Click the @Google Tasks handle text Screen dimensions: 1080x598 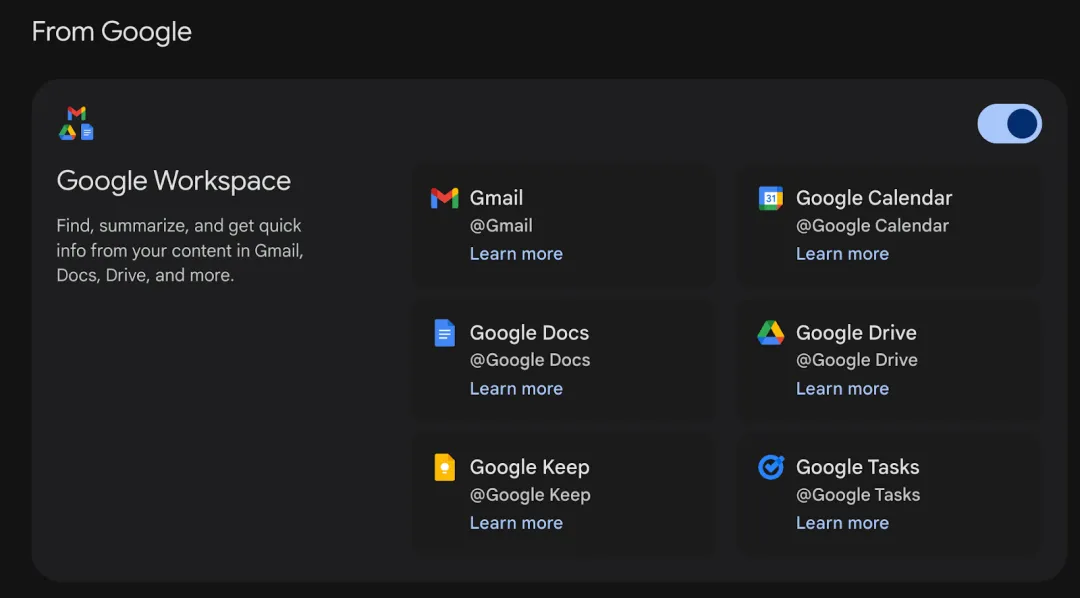coord(858,495)
